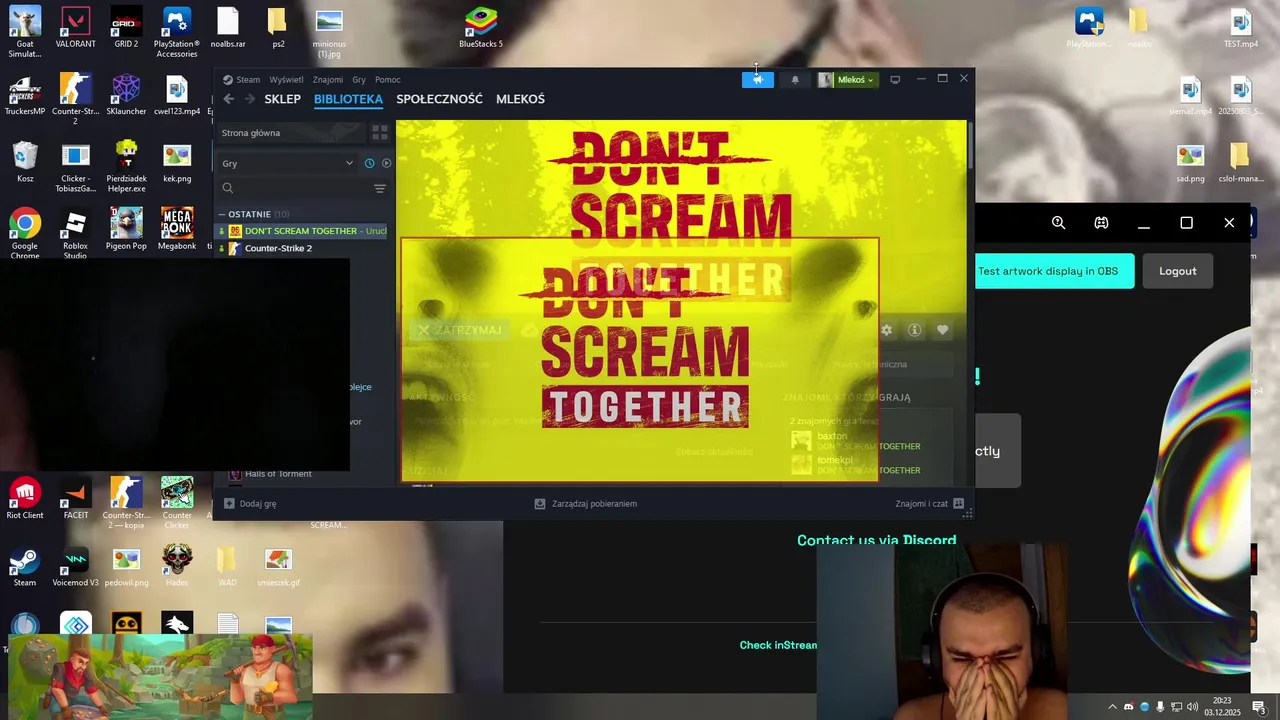The image size is (1280, 720).
Task: Toggle the recent activity clock filter
Action: coord(369,163)
